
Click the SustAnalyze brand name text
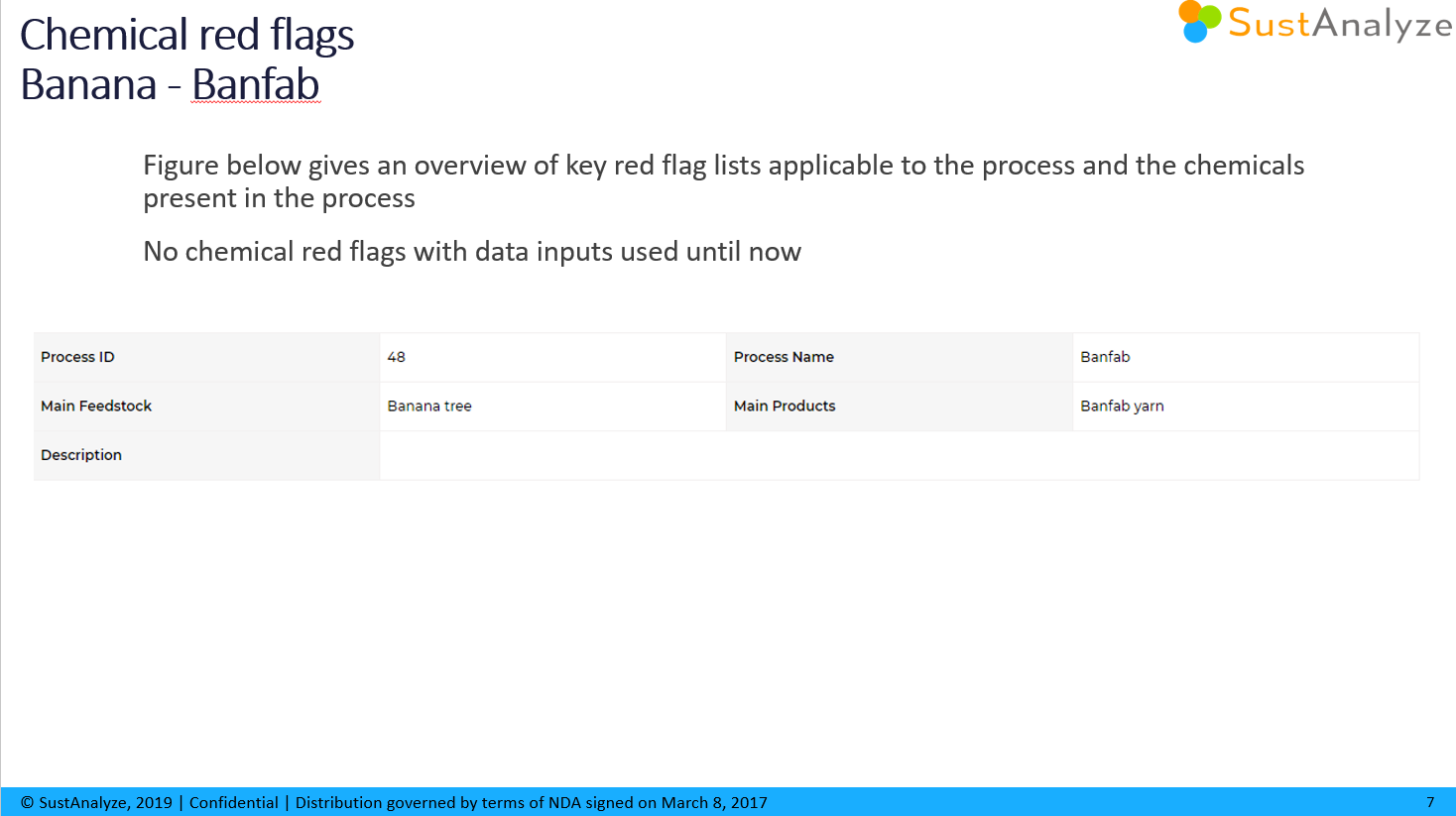tap(1340, 24)
